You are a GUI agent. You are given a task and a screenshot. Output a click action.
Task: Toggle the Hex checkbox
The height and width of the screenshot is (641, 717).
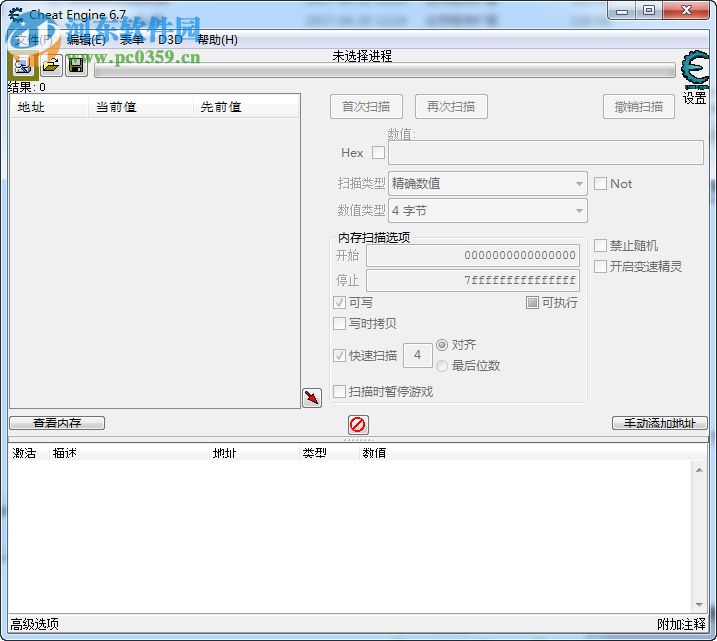(x=378, y=153)
